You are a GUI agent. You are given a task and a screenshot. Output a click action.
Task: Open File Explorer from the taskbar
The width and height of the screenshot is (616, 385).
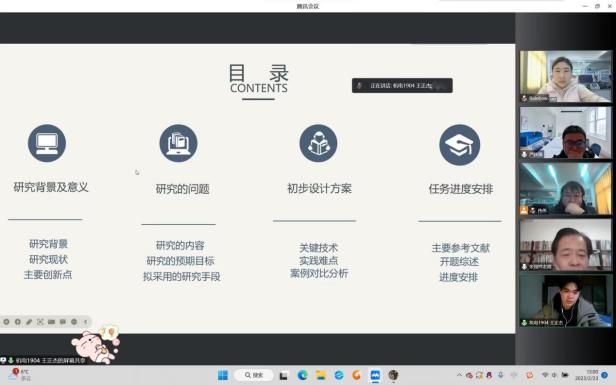pyautogui.click(x=321, y=375)
